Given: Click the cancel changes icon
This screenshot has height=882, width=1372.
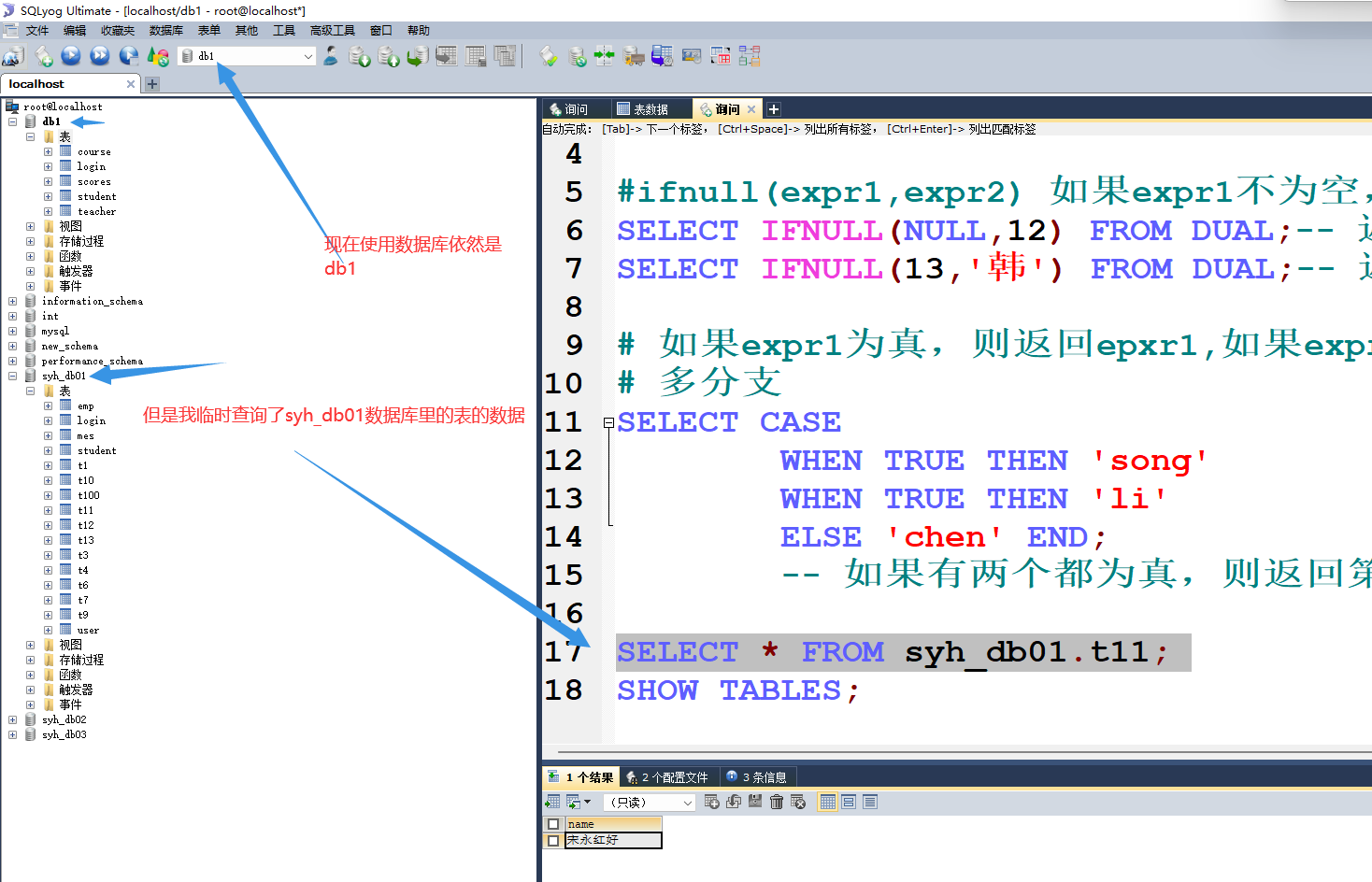Looking at the screenshot, I should tap(798, 802).
